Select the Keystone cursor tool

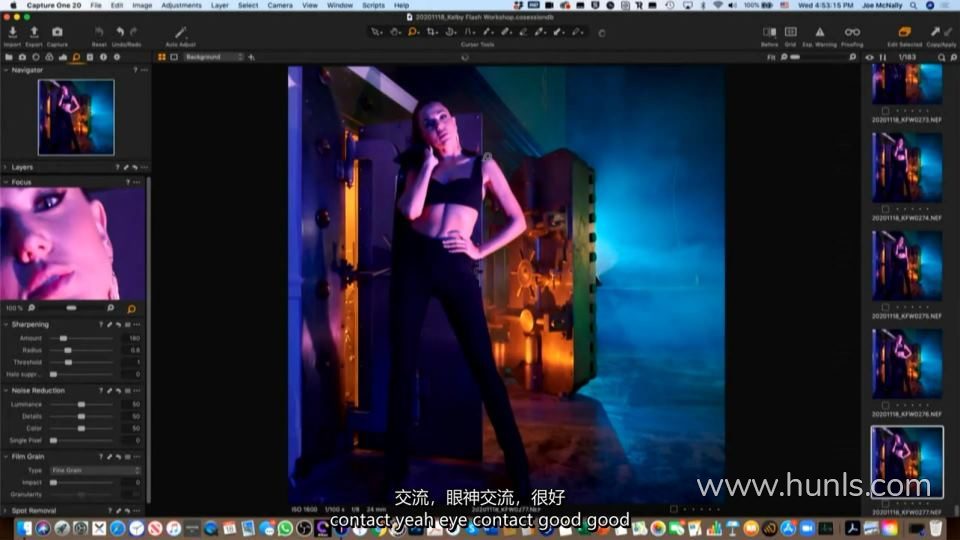pyautogui.click(x=469, y=32)
